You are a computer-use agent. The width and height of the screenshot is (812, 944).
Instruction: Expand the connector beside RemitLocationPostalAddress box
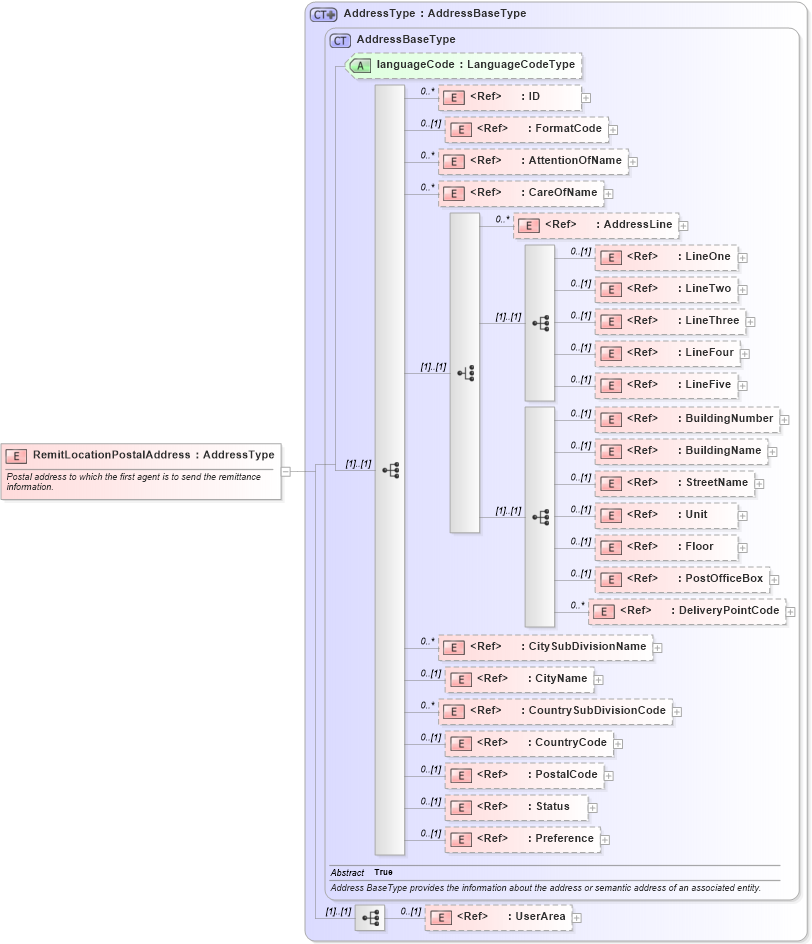pyautogui.click(x=286, y=470)
